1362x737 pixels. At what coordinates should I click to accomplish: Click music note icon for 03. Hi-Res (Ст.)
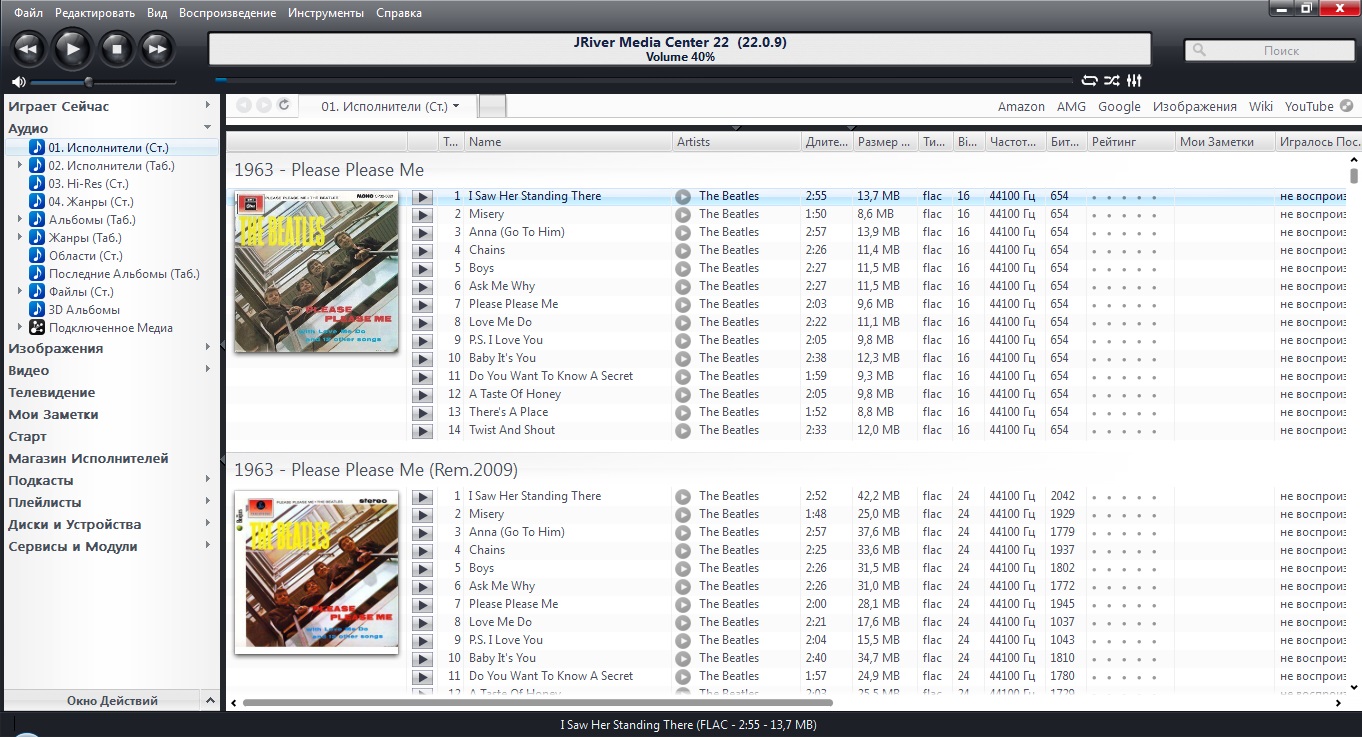(x=37, y=184)
